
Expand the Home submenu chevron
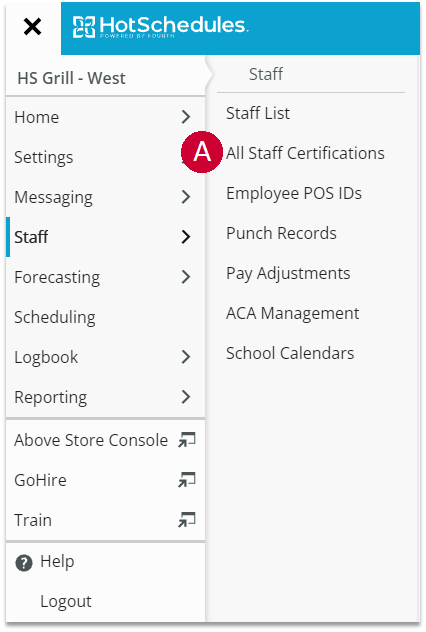(186, 117)
